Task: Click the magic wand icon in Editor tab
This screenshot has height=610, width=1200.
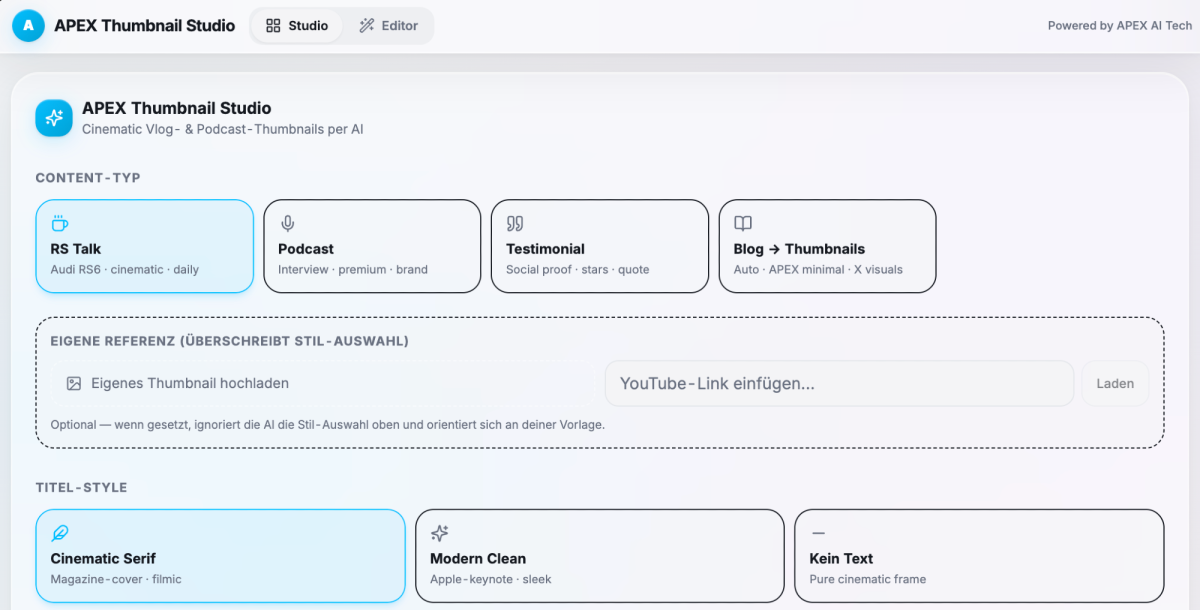Action: coord(367,26)
